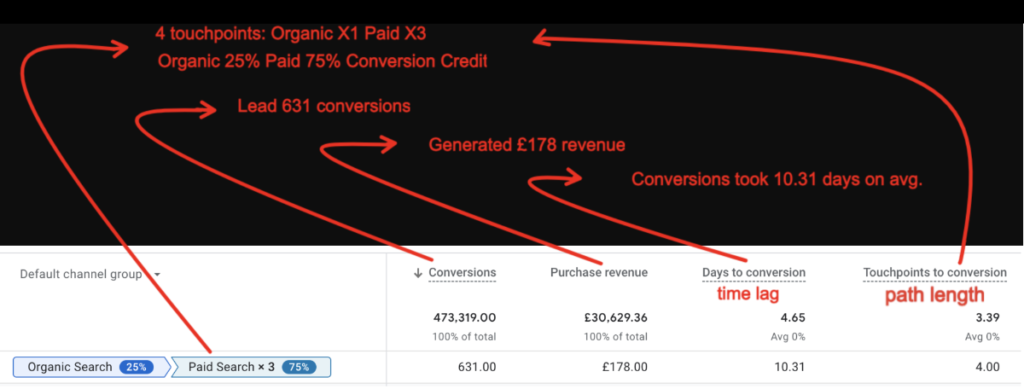Click '100% of total' under Conversions
Image resolution: width=1024 pixels, height=389 pixels.
[464, 337]
